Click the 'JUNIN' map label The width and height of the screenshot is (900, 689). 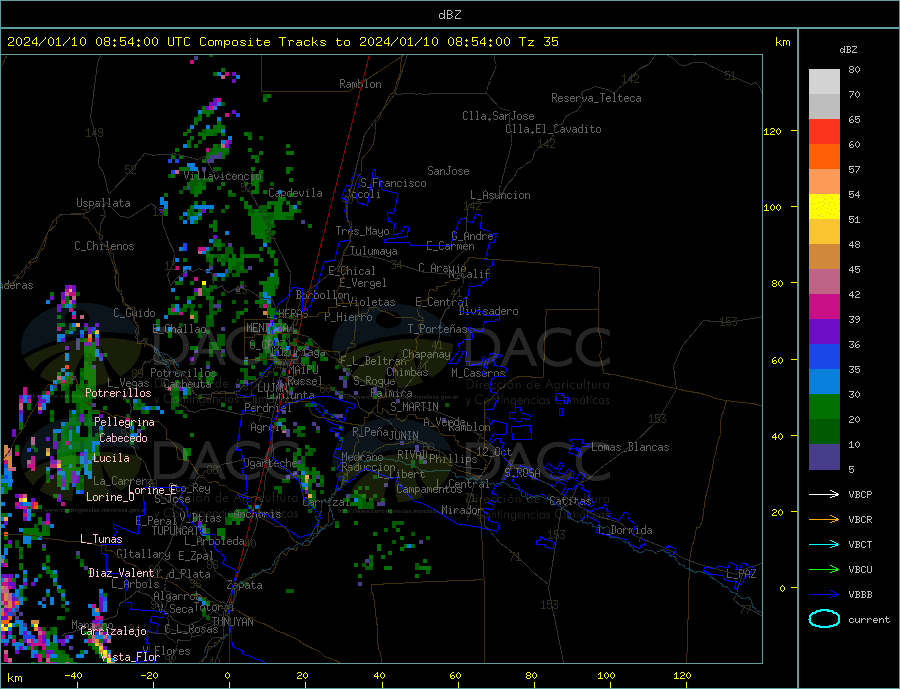(x=404, y=436)
